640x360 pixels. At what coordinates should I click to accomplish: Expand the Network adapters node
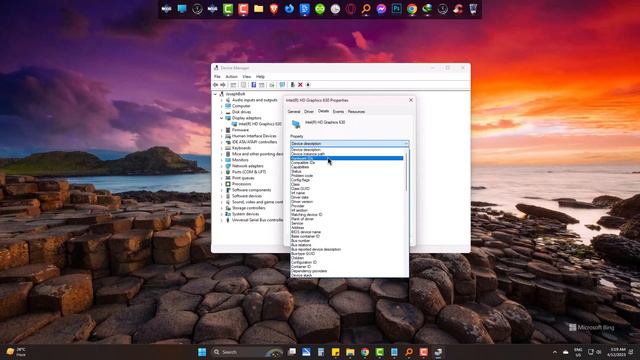[x=222, y=166]
